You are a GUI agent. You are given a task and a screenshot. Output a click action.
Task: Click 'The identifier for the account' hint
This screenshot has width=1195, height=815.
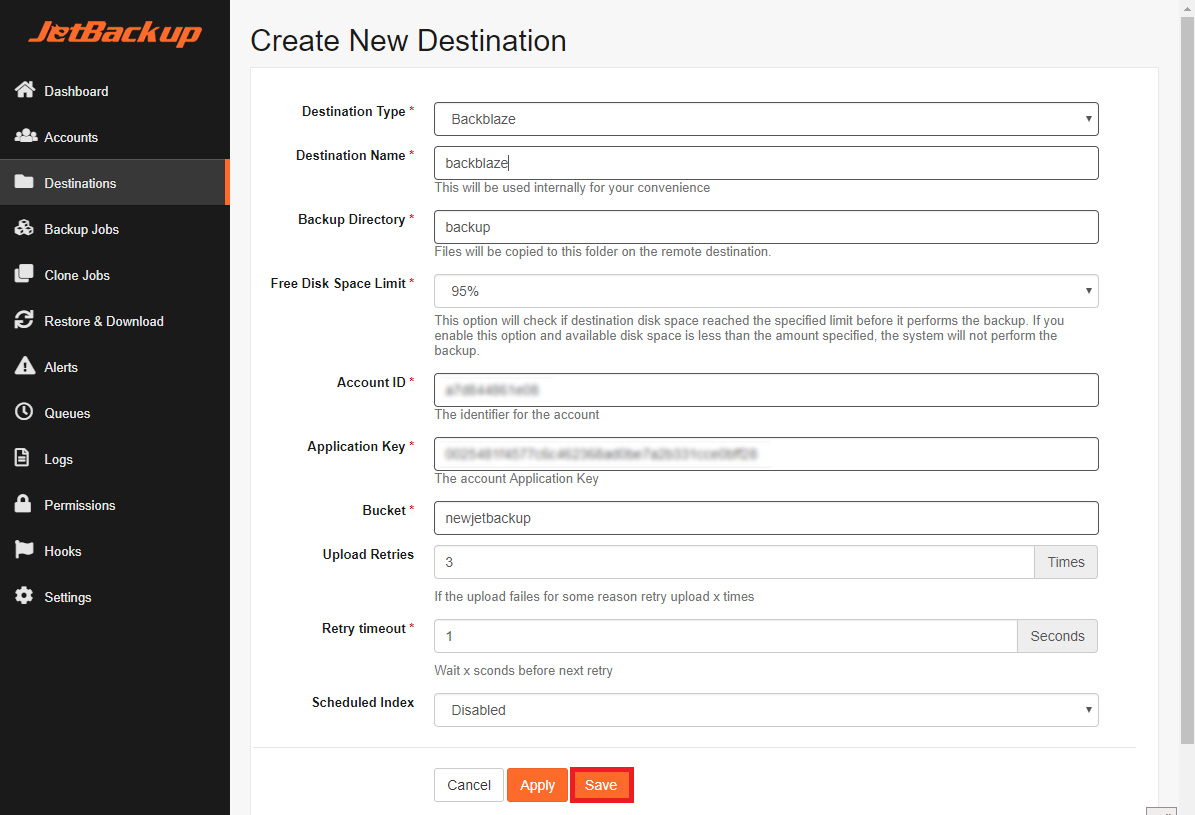[x=517, y=415]
